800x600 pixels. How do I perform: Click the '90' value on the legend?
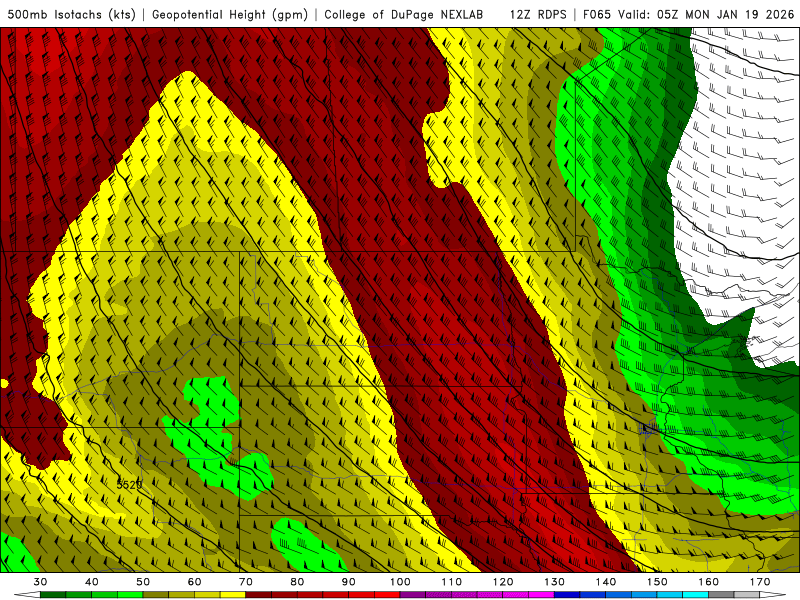click(x=348, y=582)
